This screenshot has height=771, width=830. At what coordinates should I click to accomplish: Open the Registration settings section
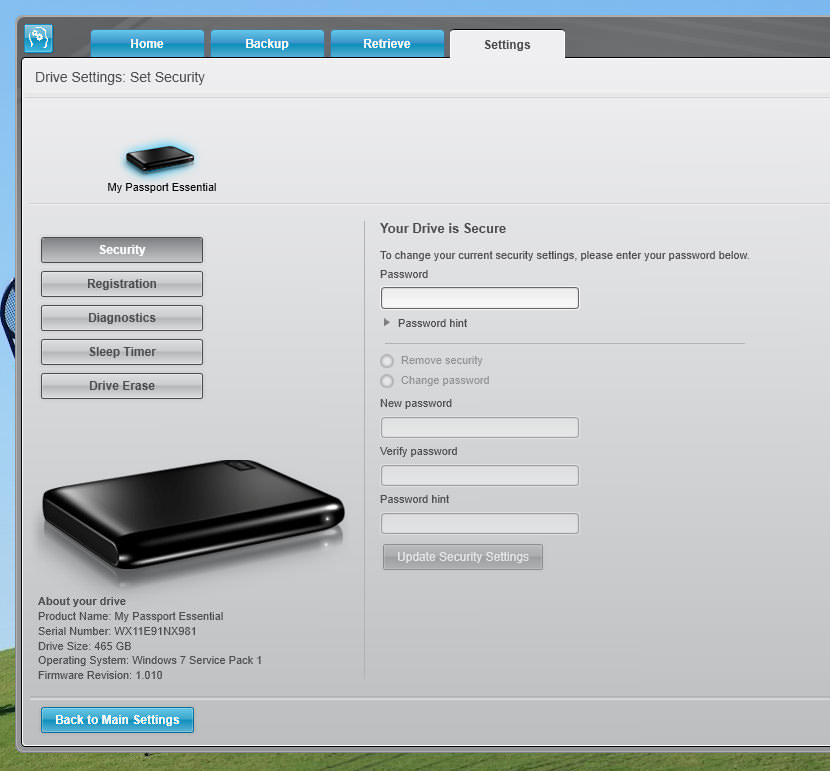(122, 284)
